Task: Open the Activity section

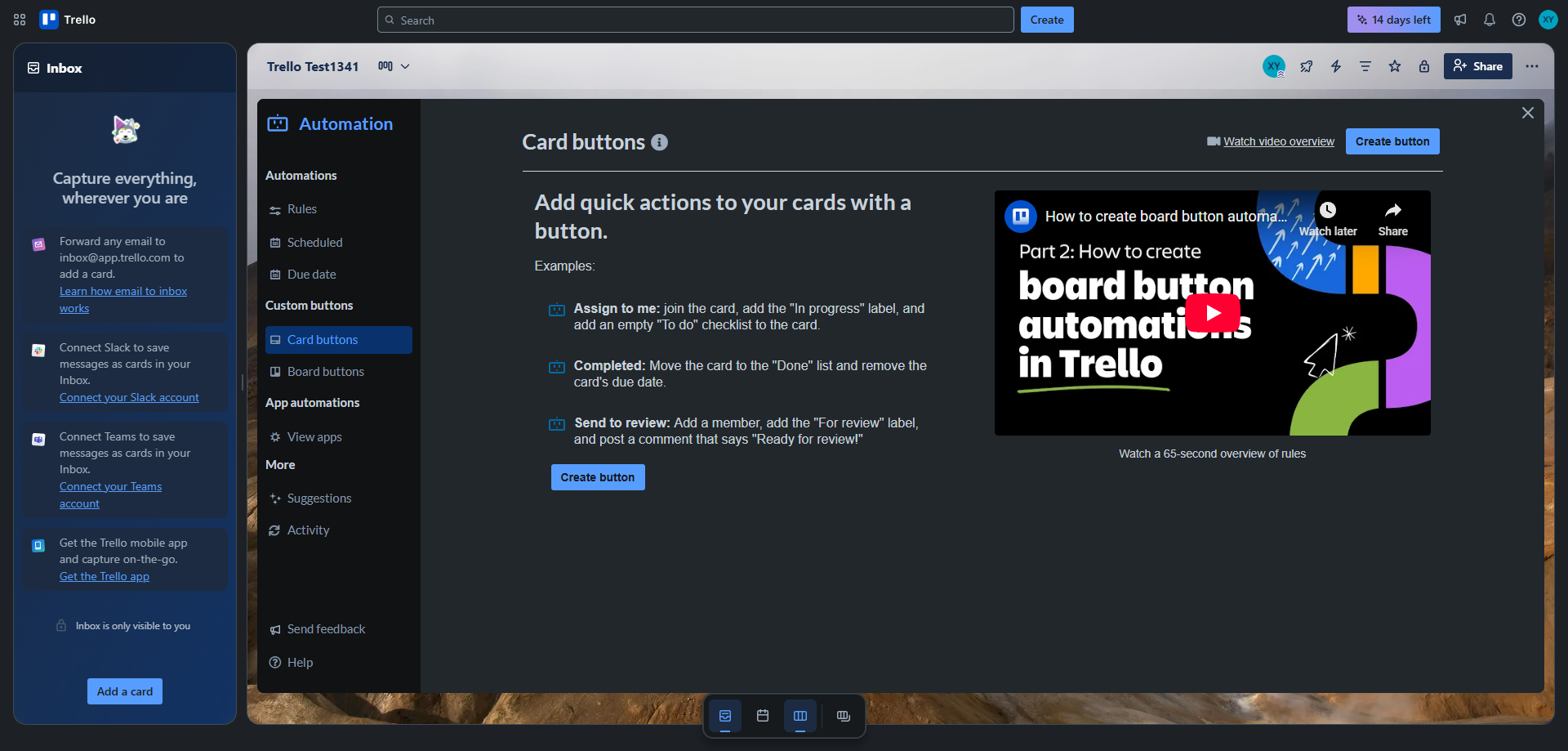Action: (338, 530)
